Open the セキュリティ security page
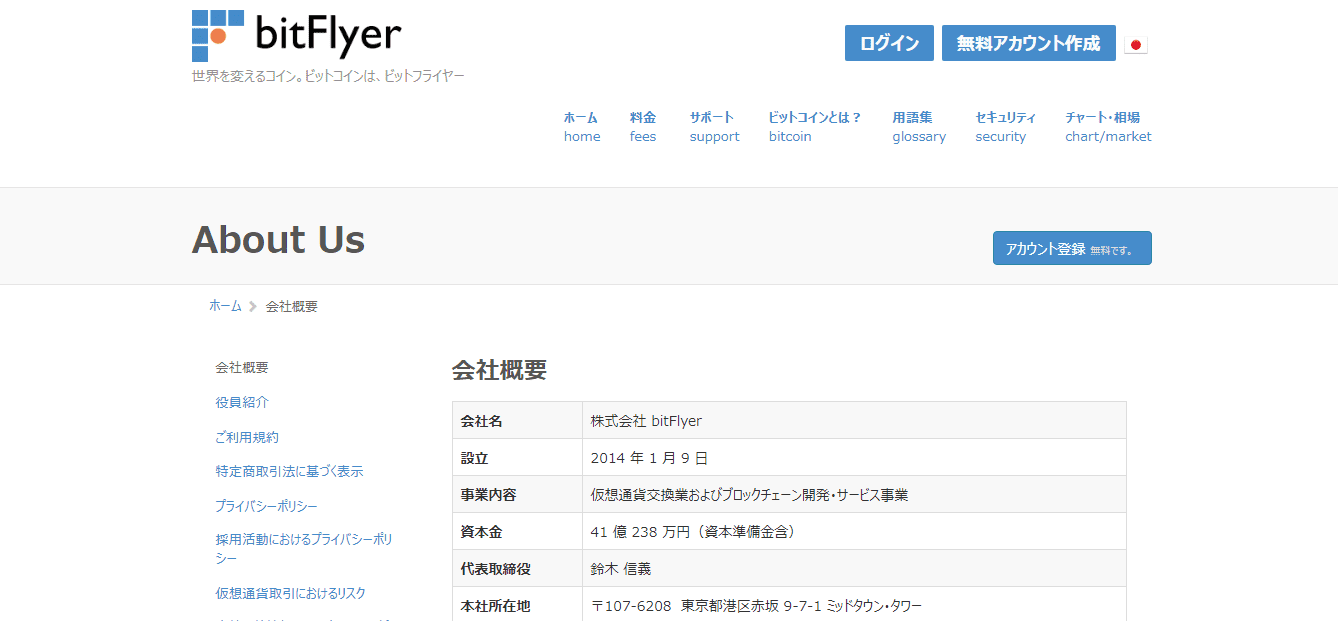Viewport: 1338px width, 621px height. (x=1001, y=126)
